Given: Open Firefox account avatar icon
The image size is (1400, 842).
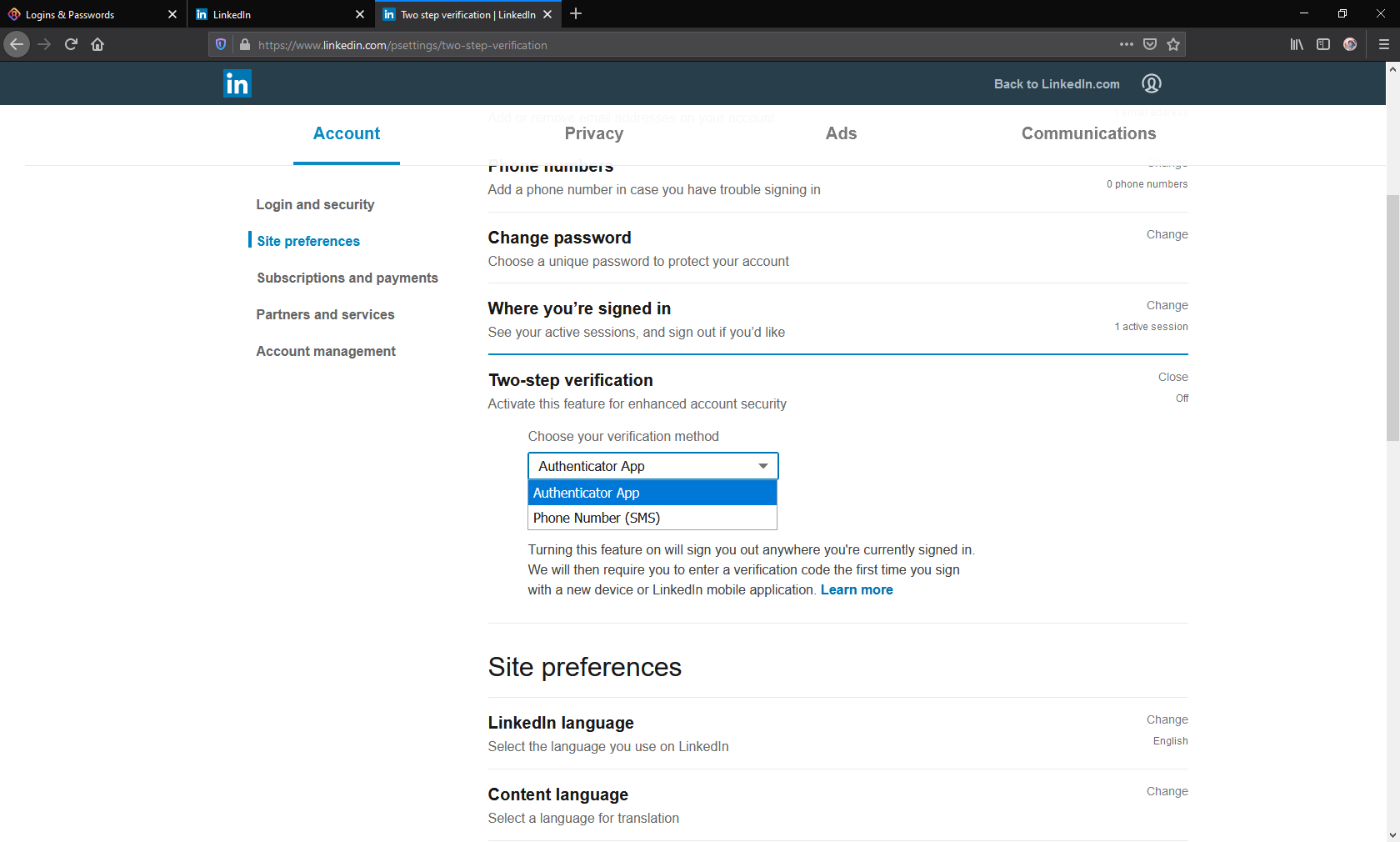Looking at the screenshot, I should (1350, 44).
